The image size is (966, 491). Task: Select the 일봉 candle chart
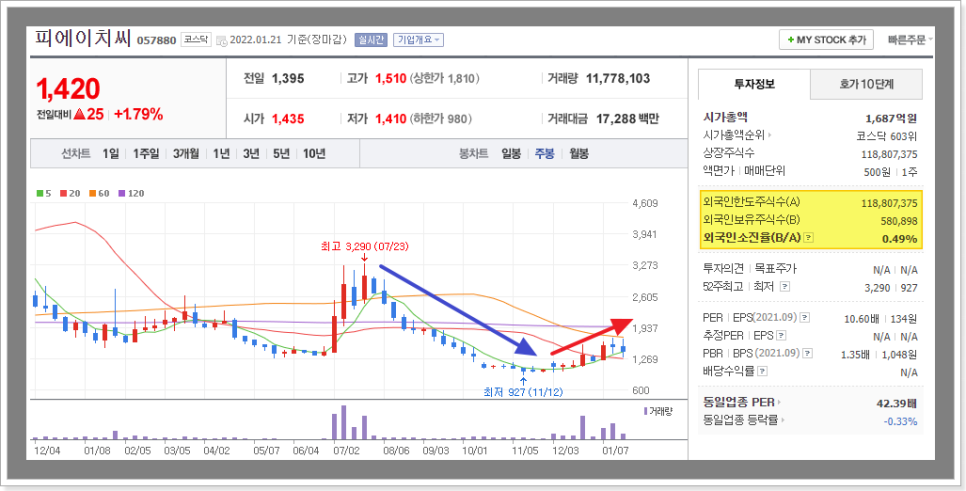511,154
